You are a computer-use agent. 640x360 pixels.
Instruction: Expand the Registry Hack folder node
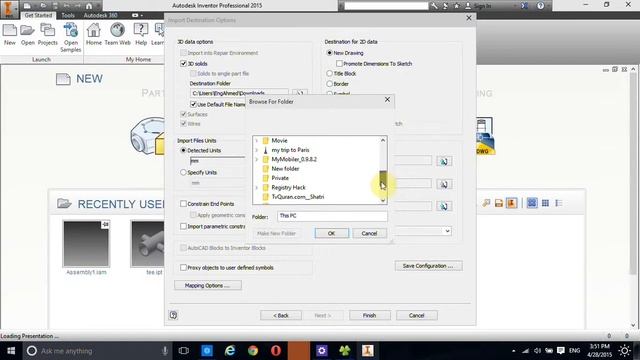[x=257, y=187]
